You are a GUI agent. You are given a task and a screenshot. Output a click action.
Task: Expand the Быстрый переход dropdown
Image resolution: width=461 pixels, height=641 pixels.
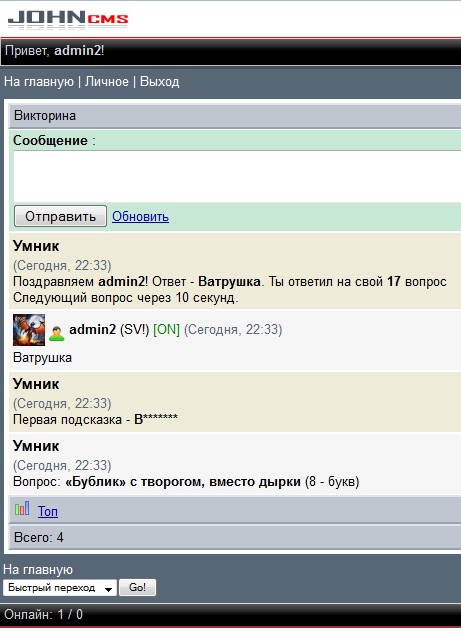pos(60,588)
